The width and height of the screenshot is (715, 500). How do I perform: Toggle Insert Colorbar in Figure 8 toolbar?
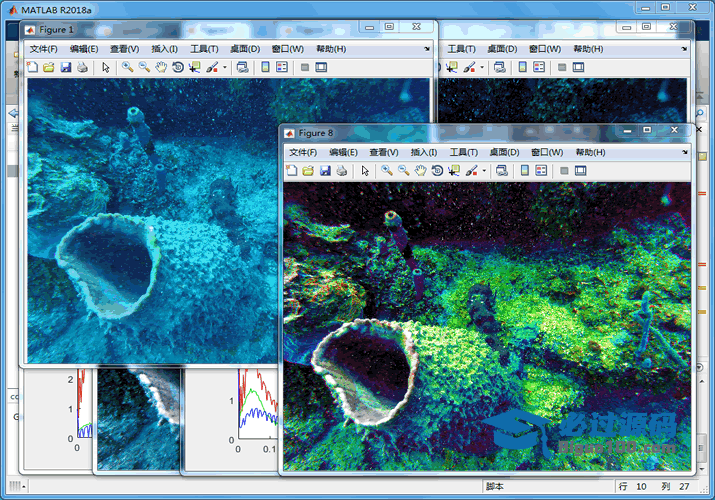pos(523,171)
